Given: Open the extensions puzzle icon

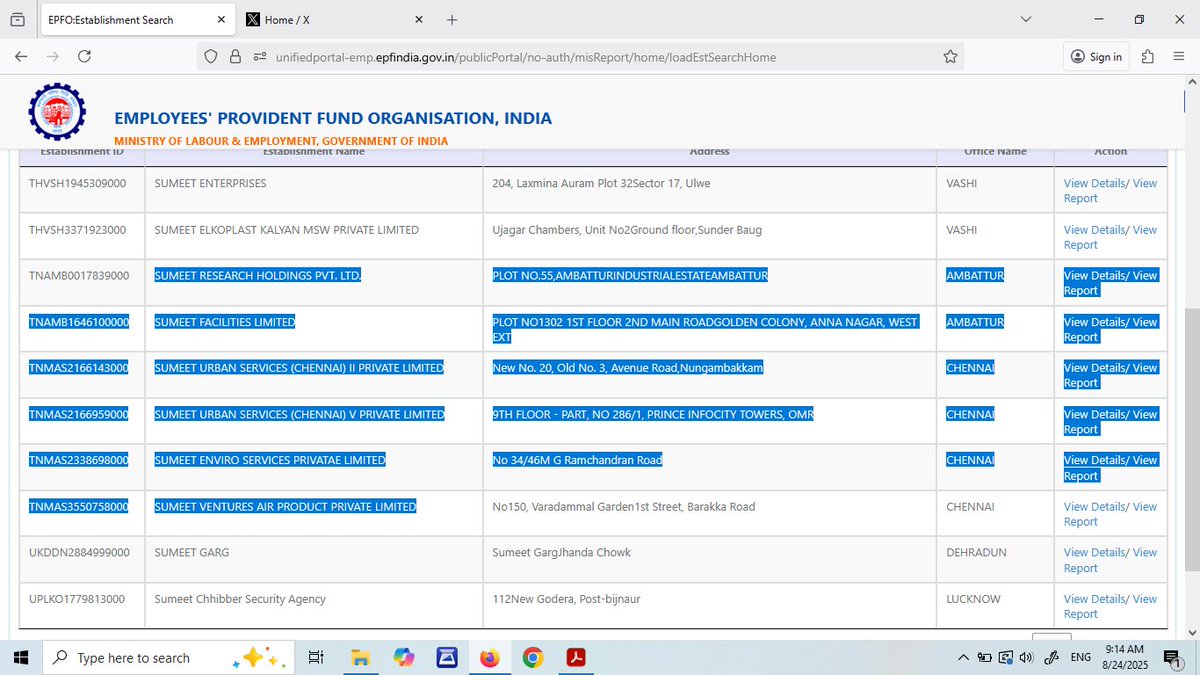Looking at the screenshot, I should [x=1148, y=57].
